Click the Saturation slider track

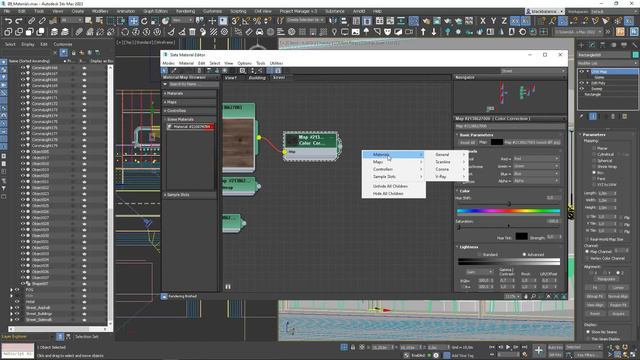click(x=509, y=226)
